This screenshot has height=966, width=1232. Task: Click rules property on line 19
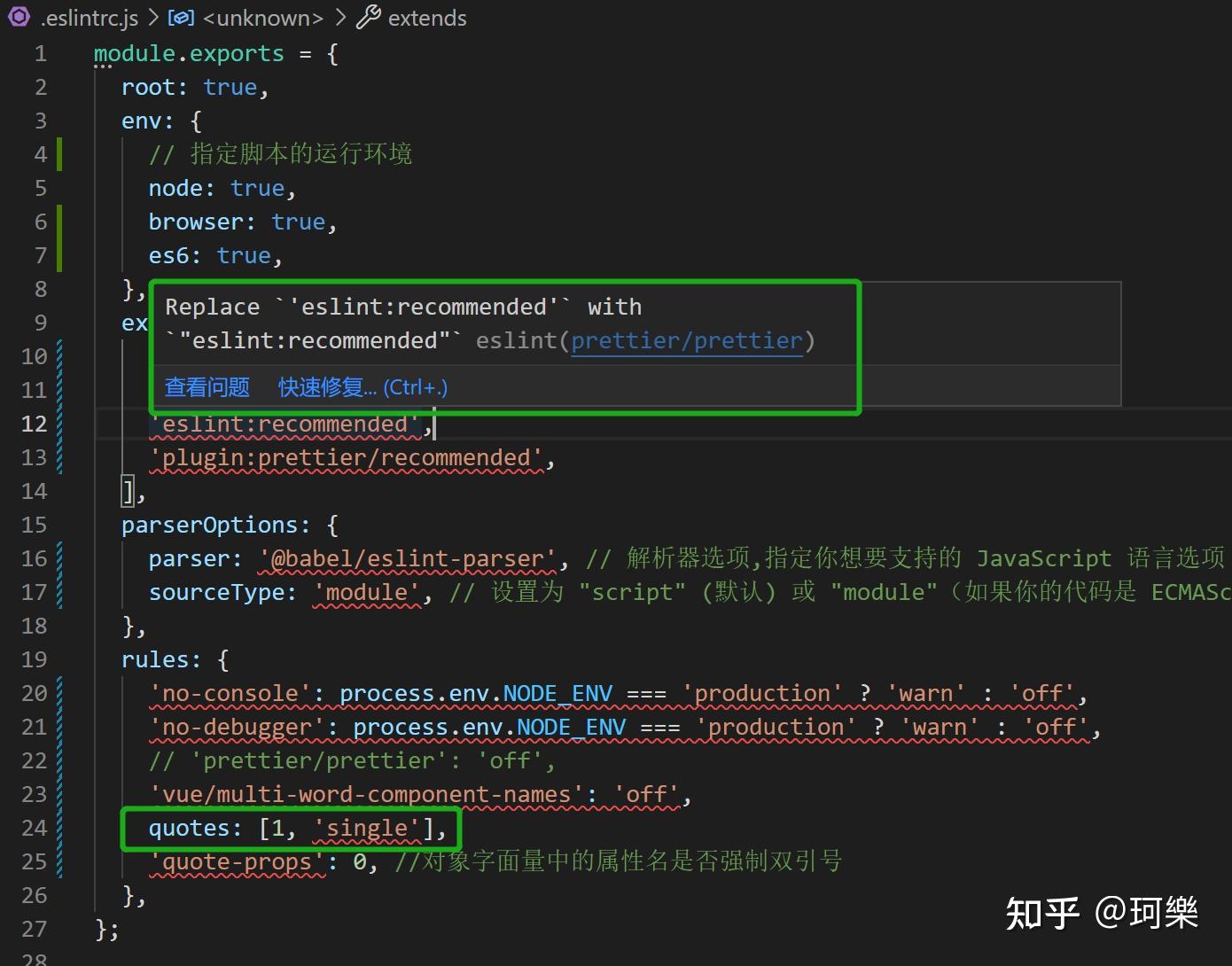(155, 660)
